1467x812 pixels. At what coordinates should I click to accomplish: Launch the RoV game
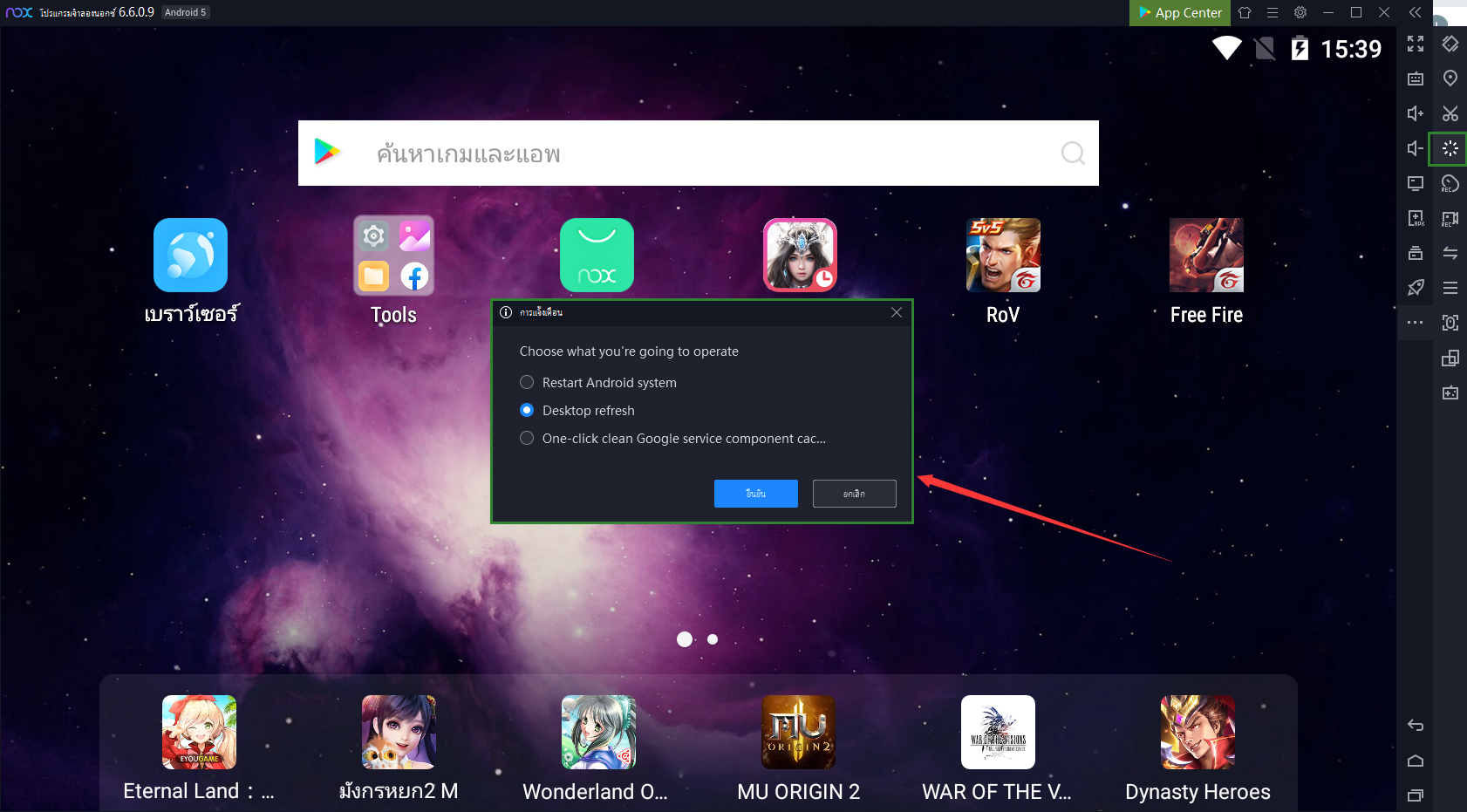tap(1003, 256)
